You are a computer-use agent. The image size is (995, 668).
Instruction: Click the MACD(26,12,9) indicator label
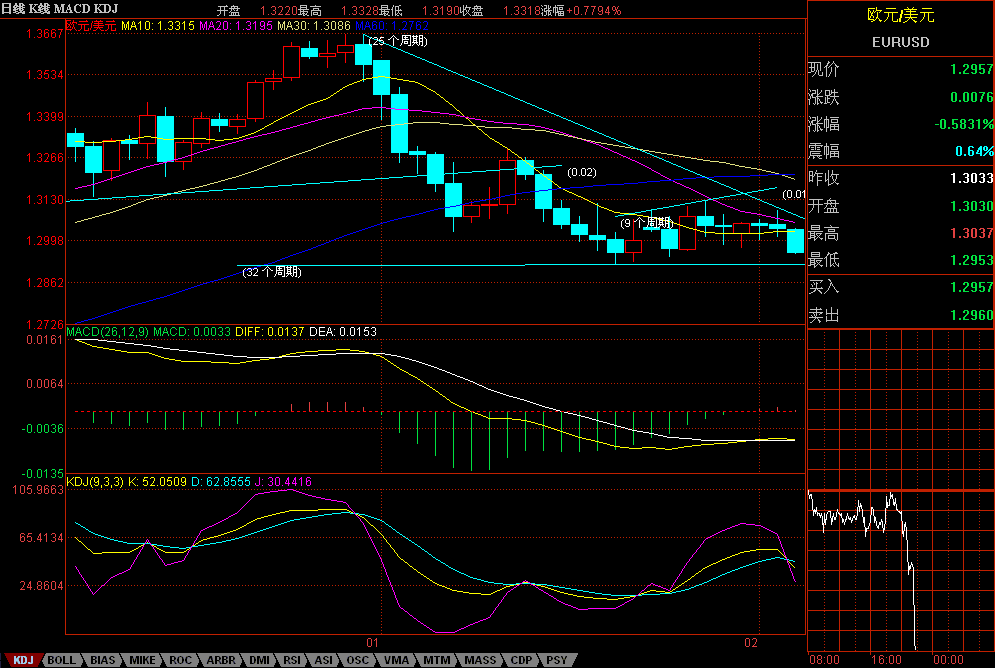(105, 331)
